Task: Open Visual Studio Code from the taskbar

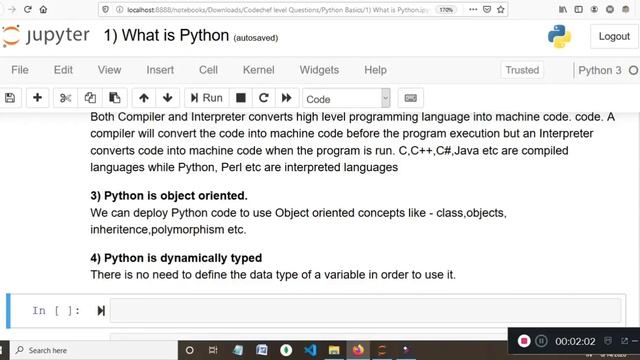Action: click(310, 350)
